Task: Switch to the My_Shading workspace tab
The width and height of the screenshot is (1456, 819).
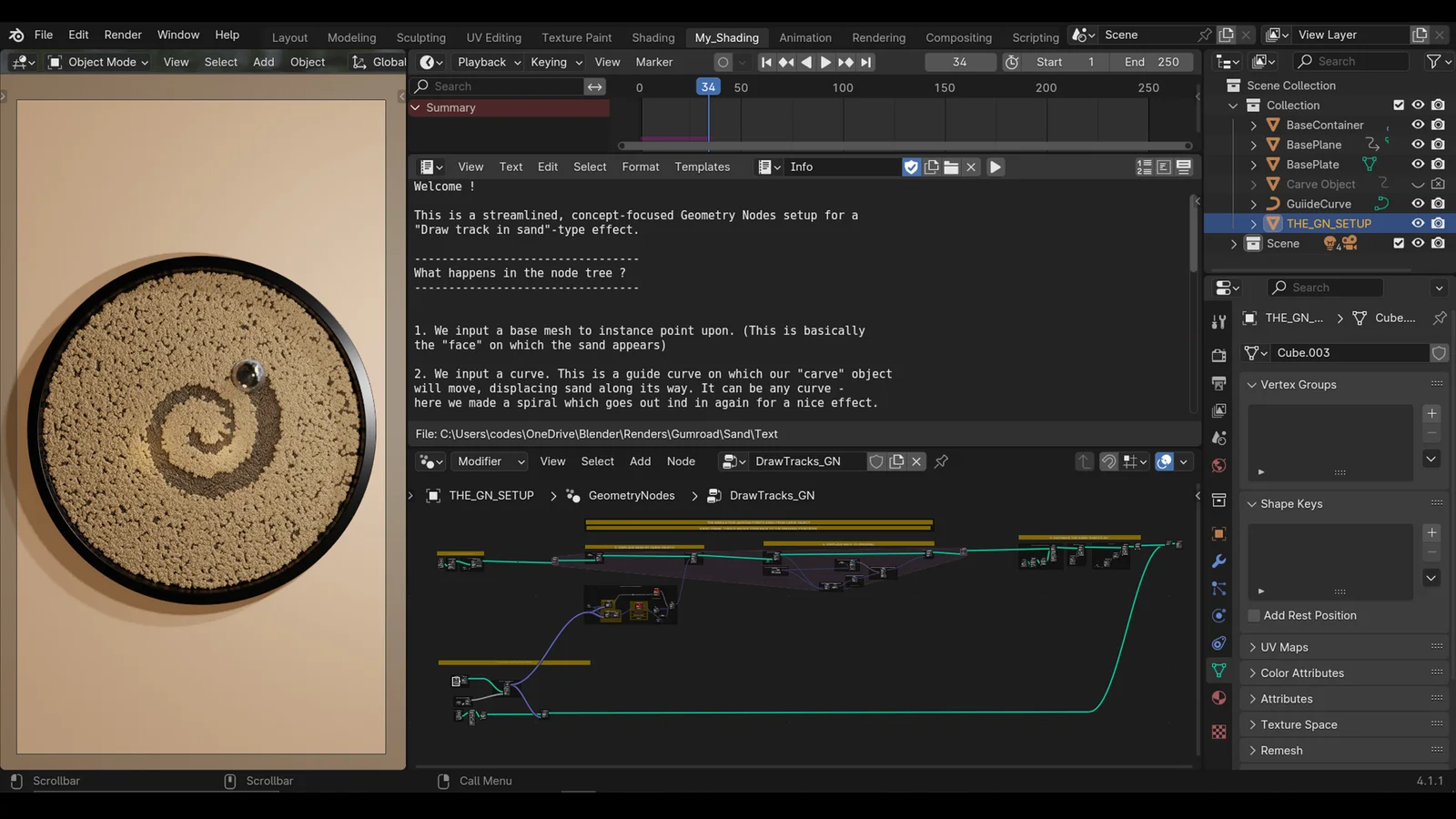Action: (x=727, y=37)
